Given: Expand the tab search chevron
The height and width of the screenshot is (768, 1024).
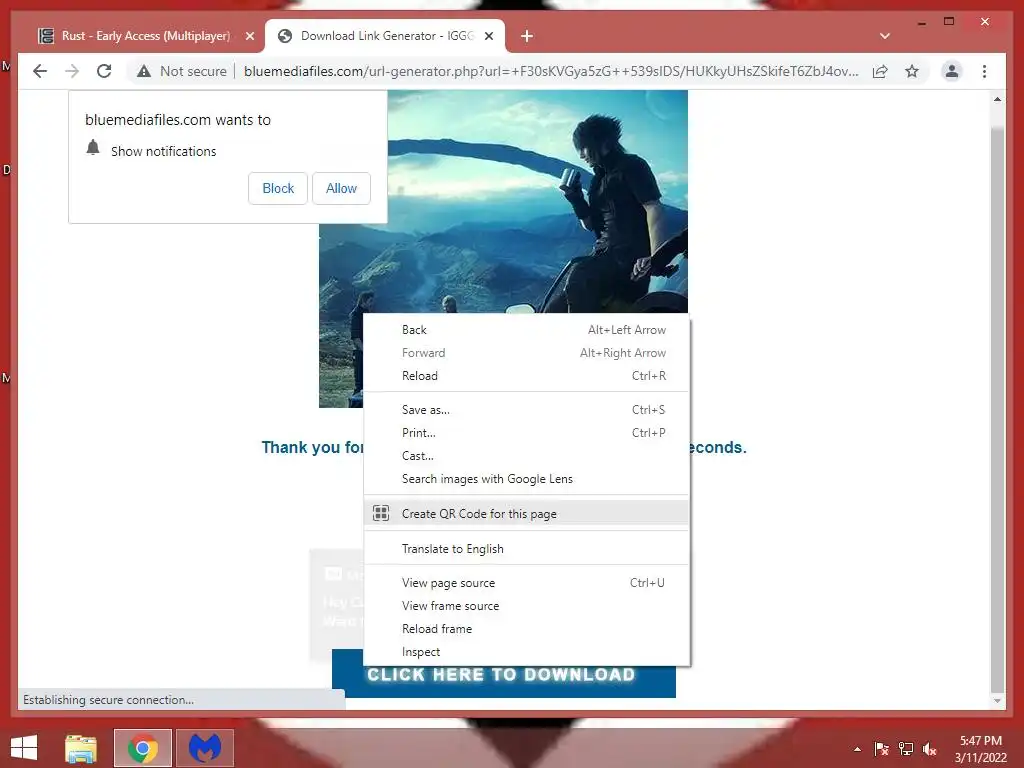Looking at the screenshot, I should [x=885, y=36].
